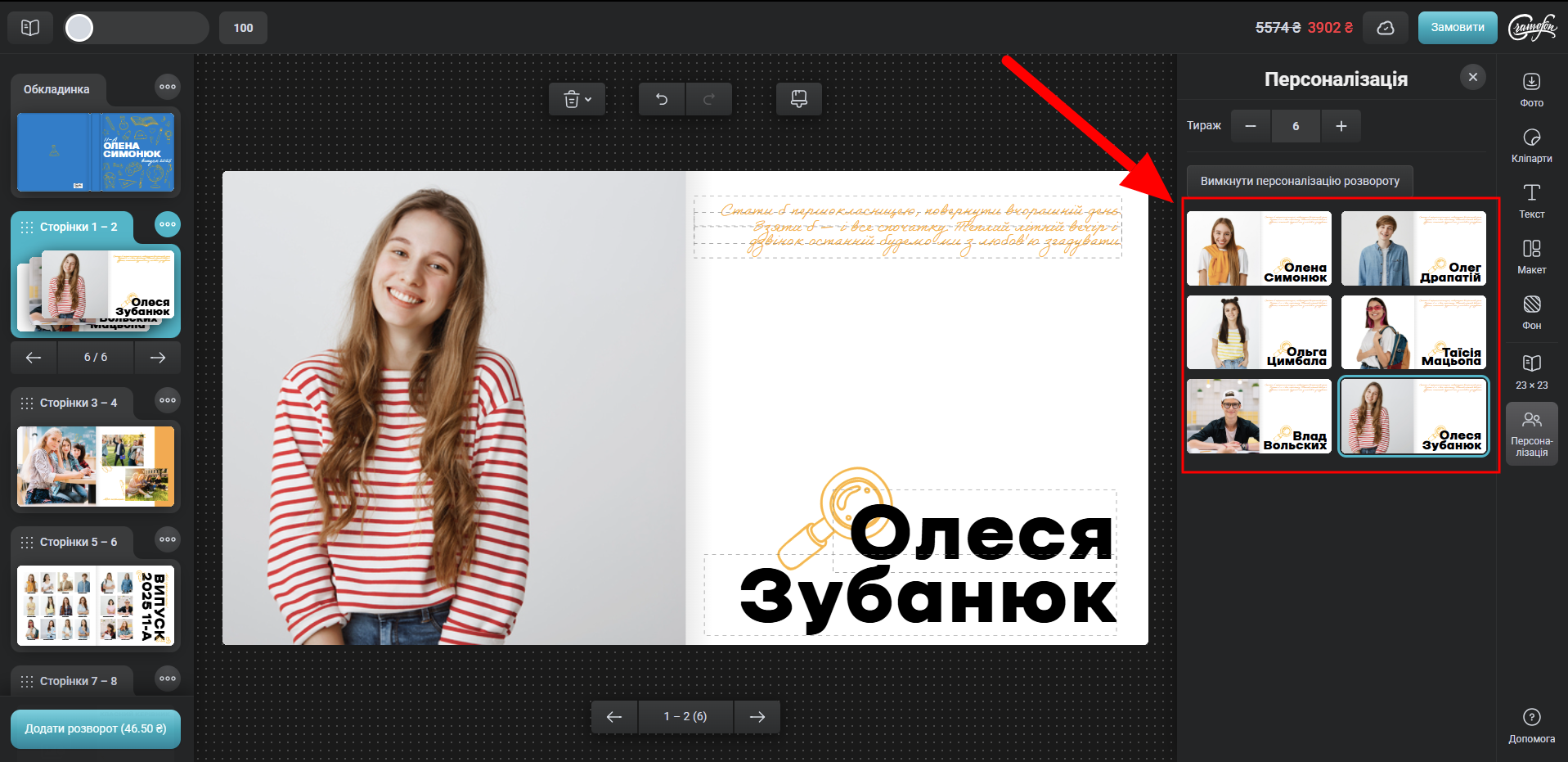The height and width of the screenshot is (762, 1568).
Task: Open the Макет layout panel
Action: coord(1531,256)
